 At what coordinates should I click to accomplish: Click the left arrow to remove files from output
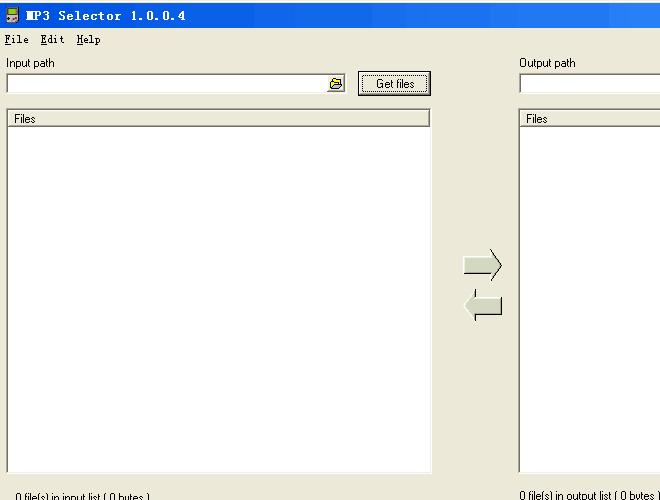tap(484, 306)
